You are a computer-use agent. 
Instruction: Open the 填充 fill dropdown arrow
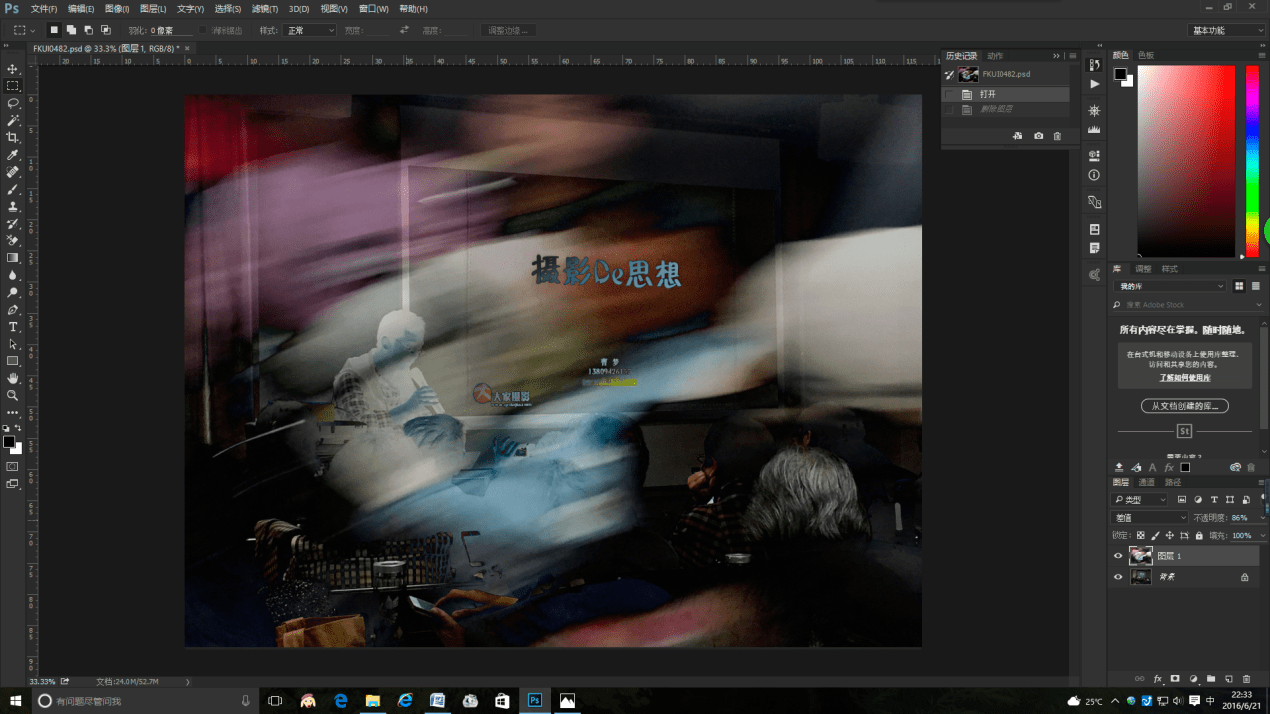click(1263, 536)
